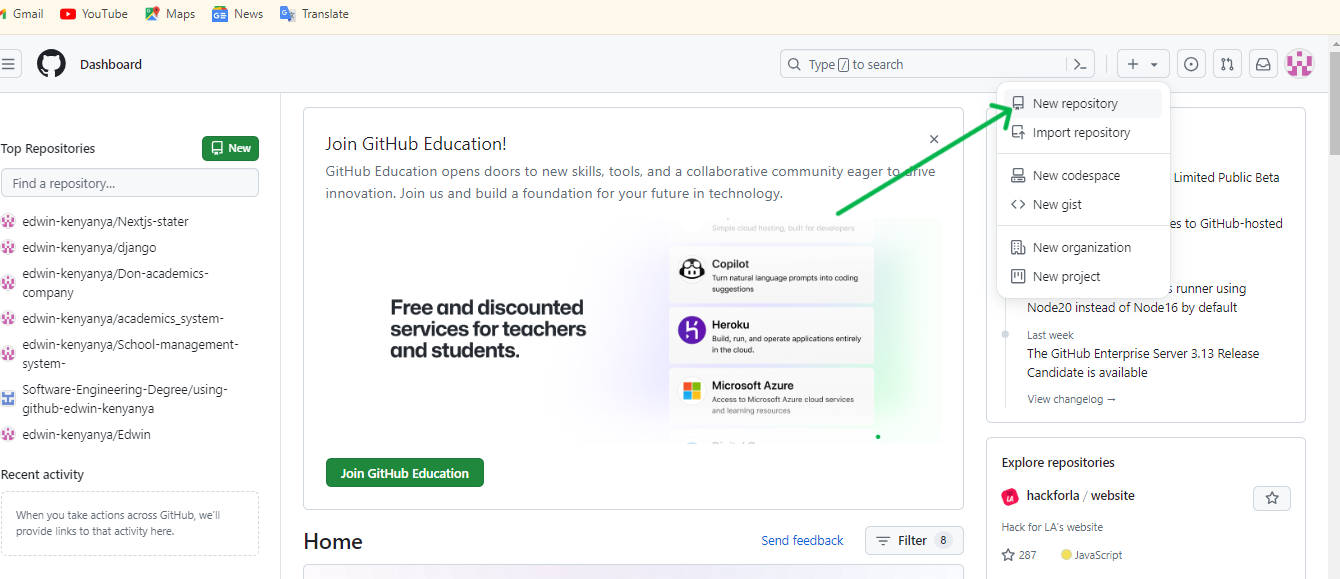Choose Import repository menu item
Image resolution: width=1340 pixels, height=579 pixels.
click(x=1083, y=133)
